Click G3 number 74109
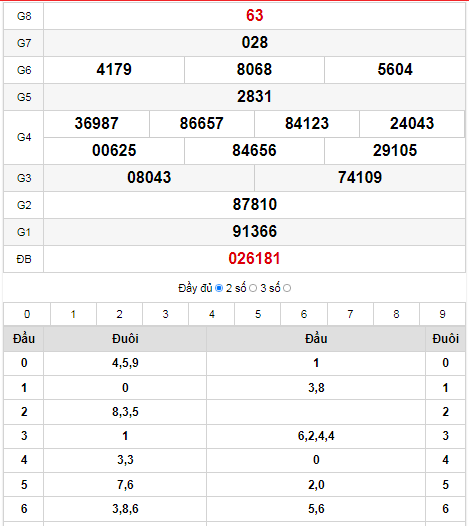The width and height of the screenshot is (469, 526). pos(360,177)
